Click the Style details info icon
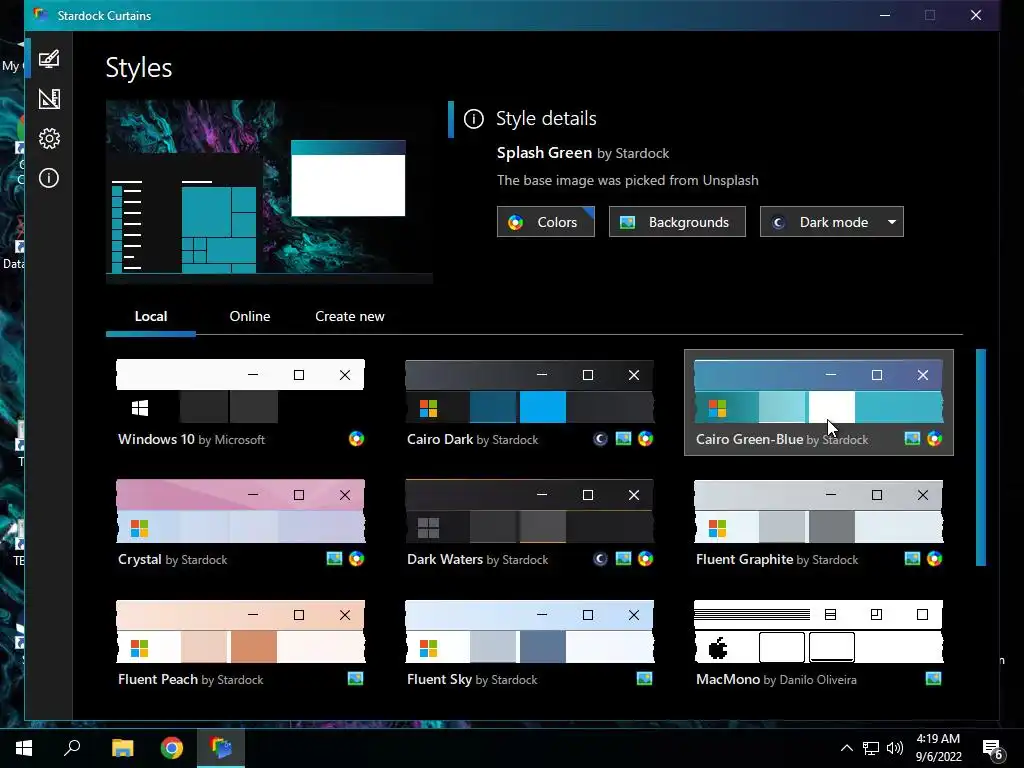 (x=473, y=119)
